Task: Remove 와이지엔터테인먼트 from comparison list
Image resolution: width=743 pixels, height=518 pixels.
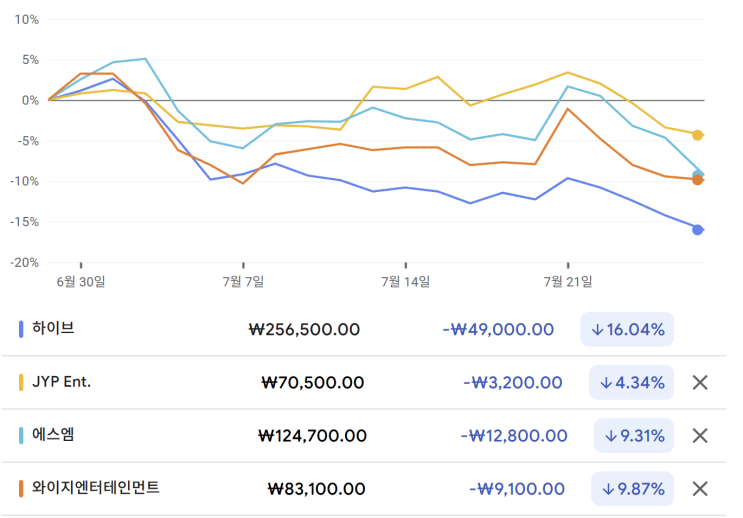Action: 700,488
